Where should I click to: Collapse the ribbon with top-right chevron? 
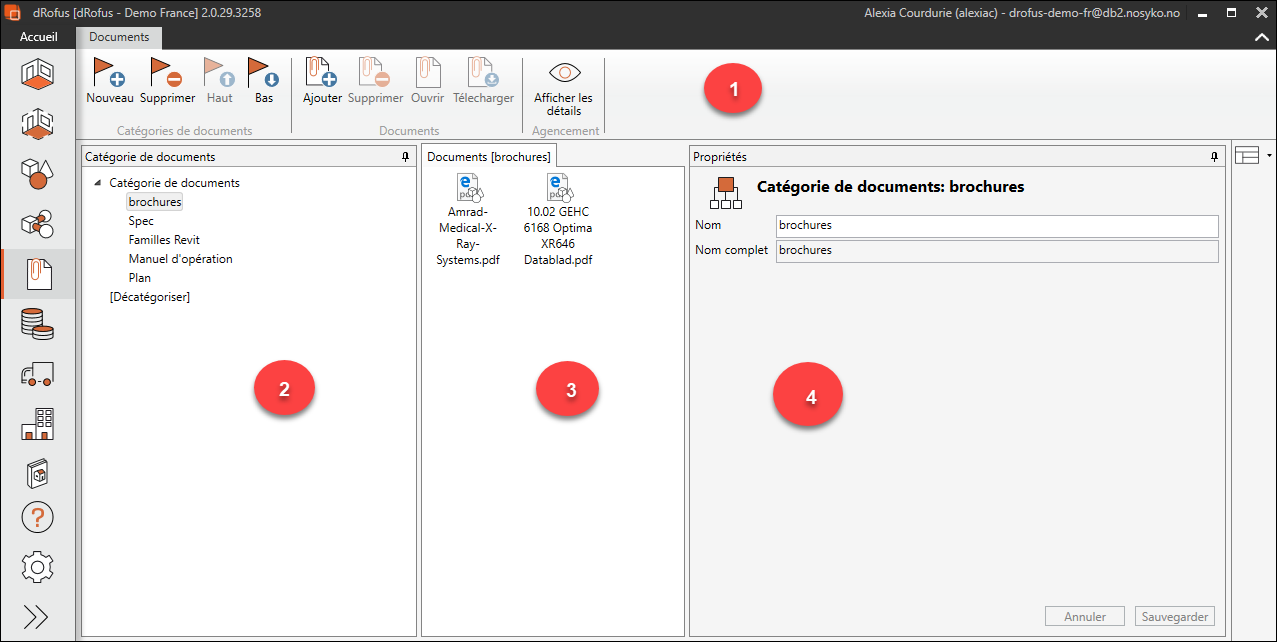[1261, 37]
